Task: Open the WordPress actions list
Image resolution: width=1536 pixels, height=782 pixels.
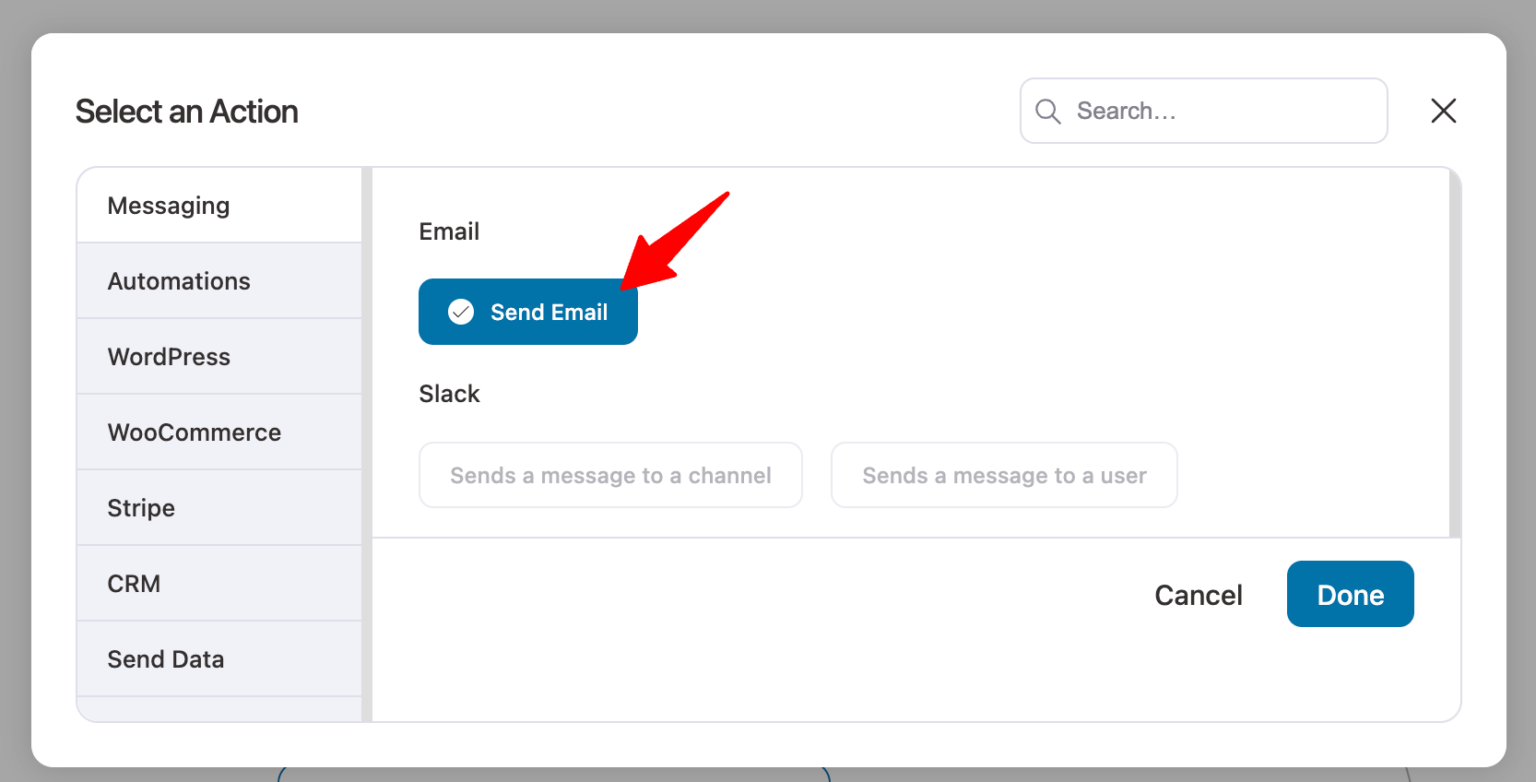Action: tap(169, 356)
